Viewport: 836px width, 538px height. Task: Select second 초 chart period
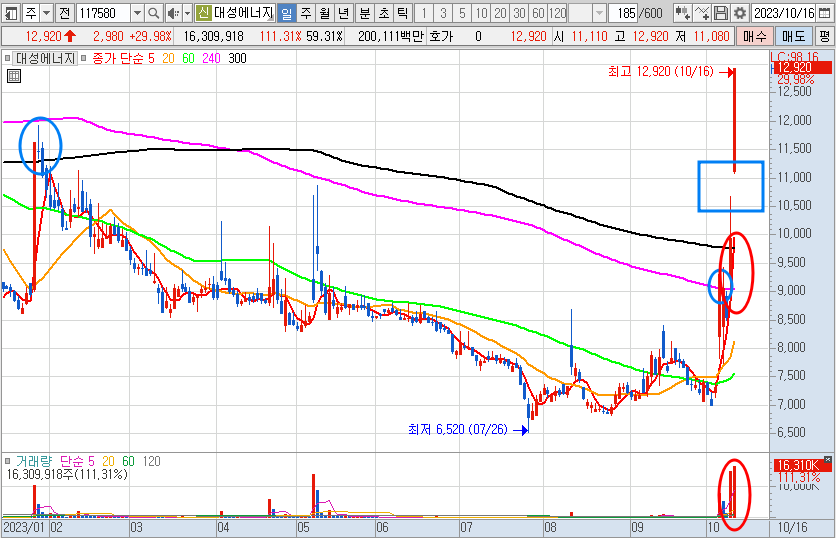tap(384, 13)
